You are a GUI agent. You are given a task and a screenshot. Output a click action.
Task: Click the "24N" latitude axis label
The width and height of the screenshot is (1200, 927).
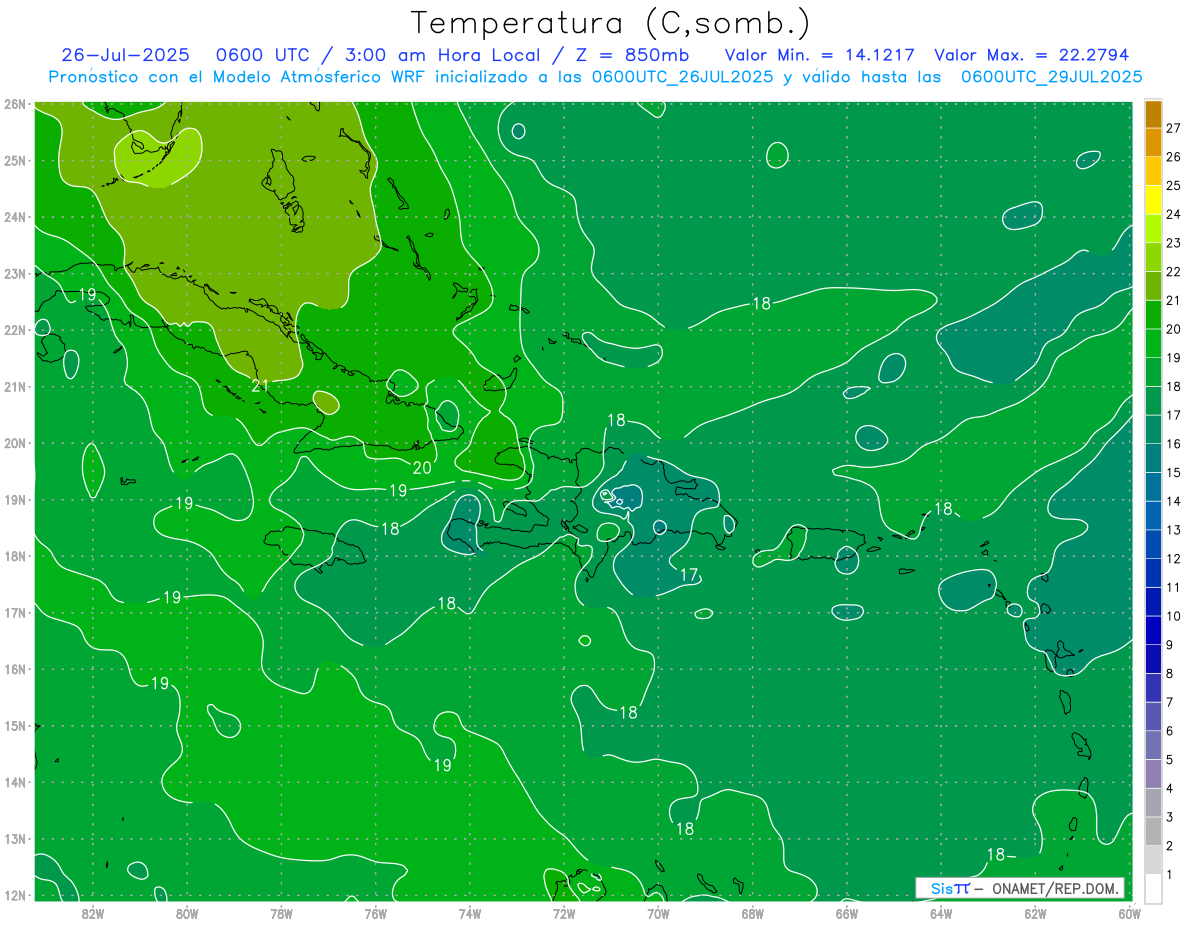[14, 217]
